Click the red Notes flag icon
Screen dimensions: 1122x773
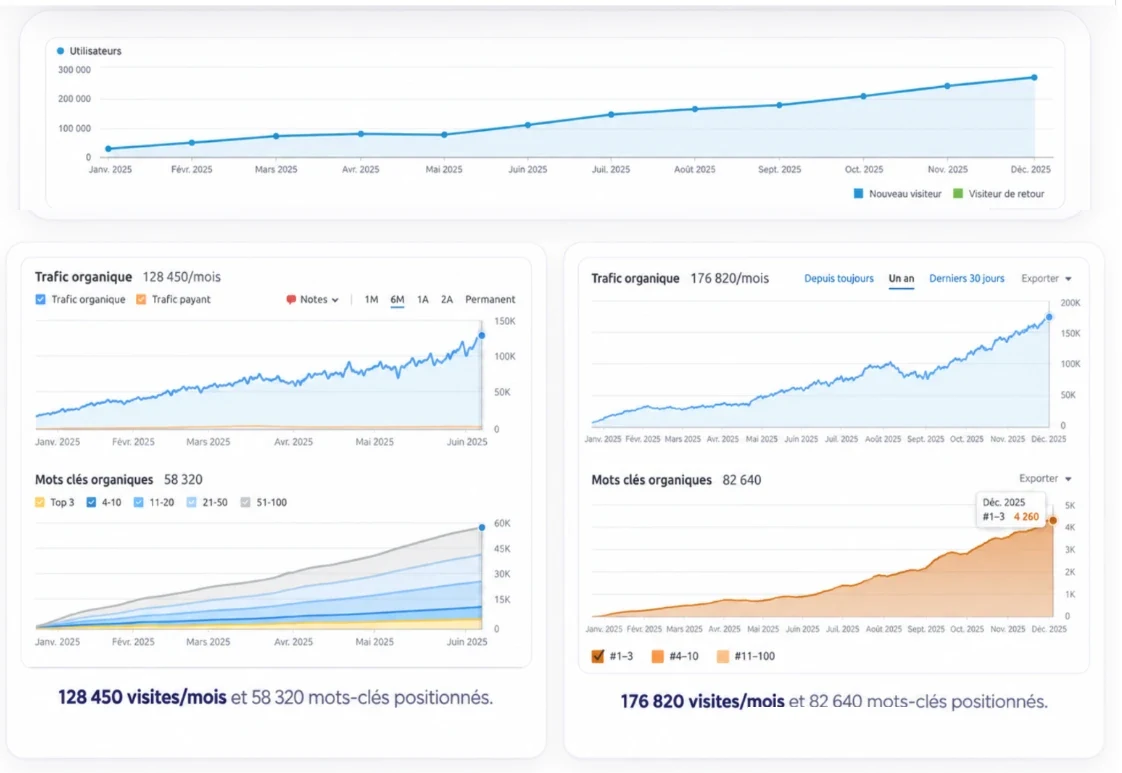click(x=291, y=299)
